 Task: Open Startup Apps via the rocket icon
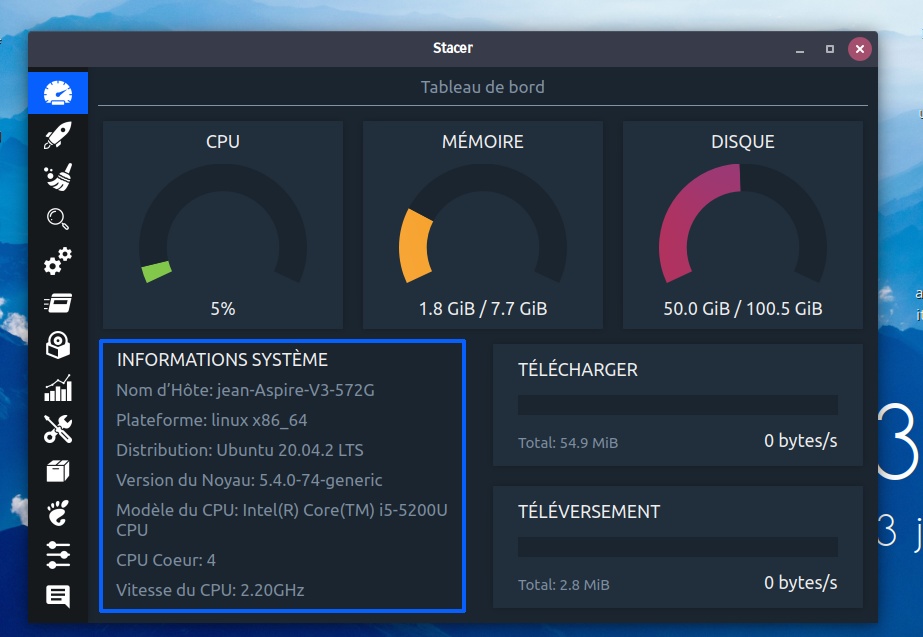[x=58, y=135]
